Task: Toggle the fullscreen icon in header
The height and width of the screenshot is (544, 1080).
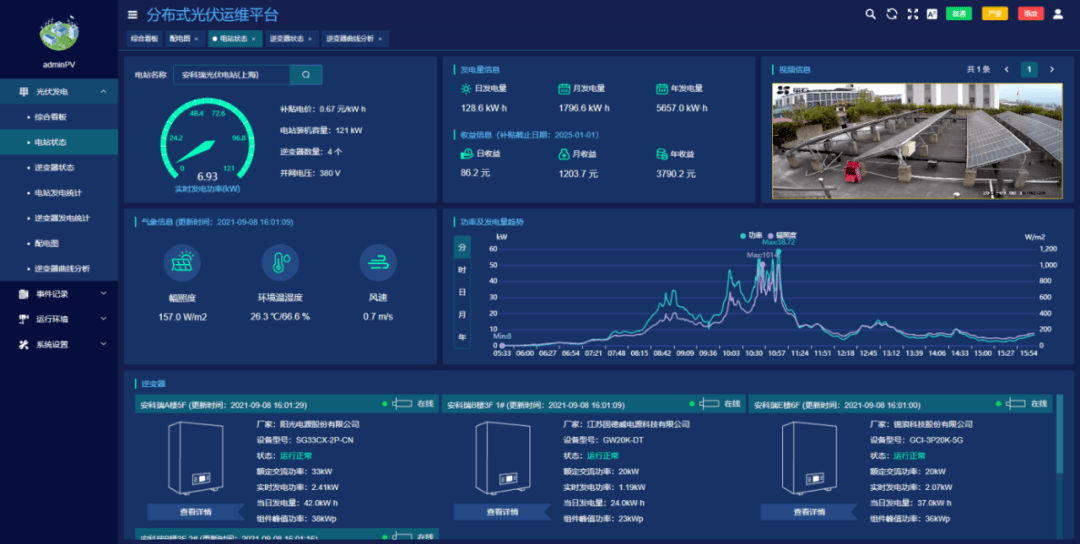Action: pyautogui.click(x=913, y=14)
